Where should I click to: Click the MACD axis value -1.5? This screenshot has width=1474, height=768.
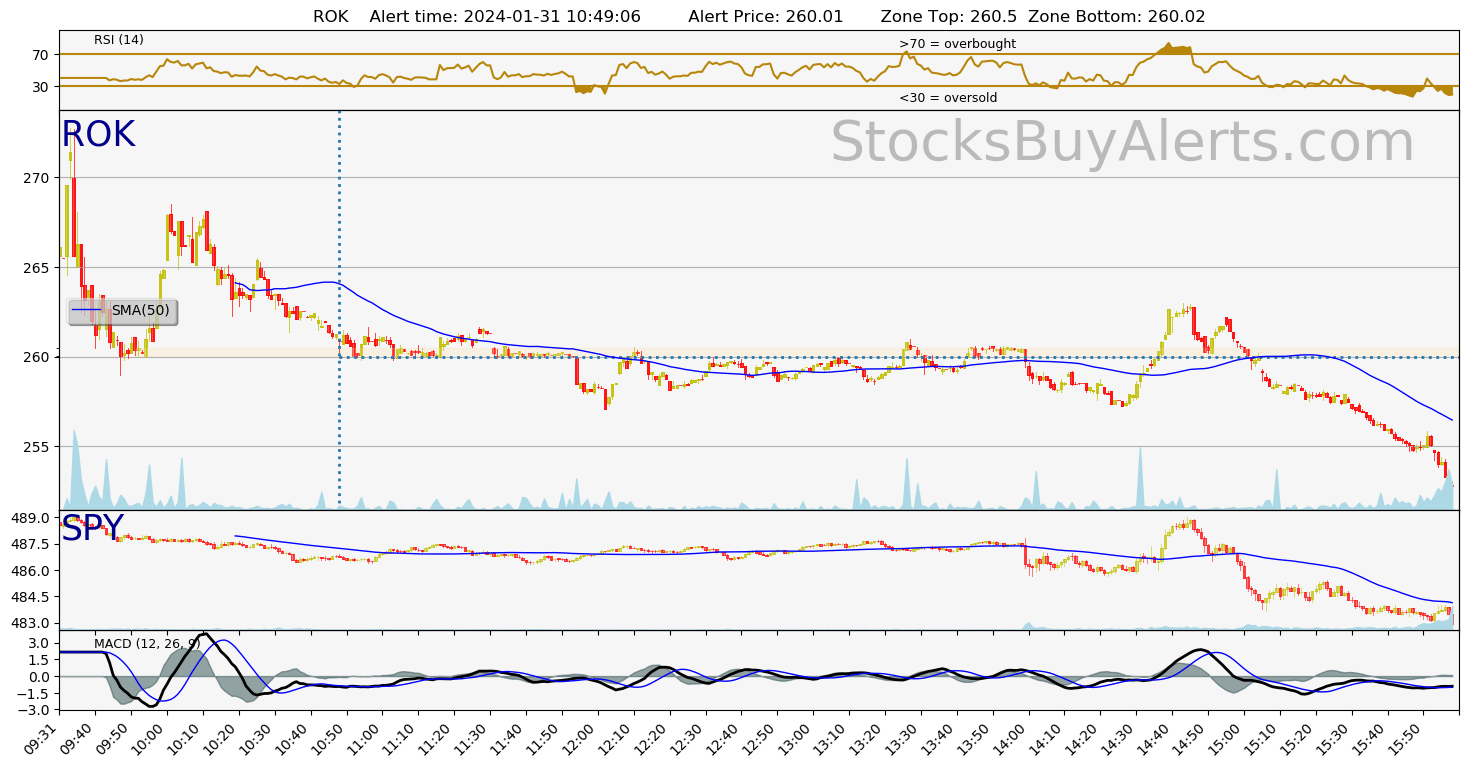[34, 693]
